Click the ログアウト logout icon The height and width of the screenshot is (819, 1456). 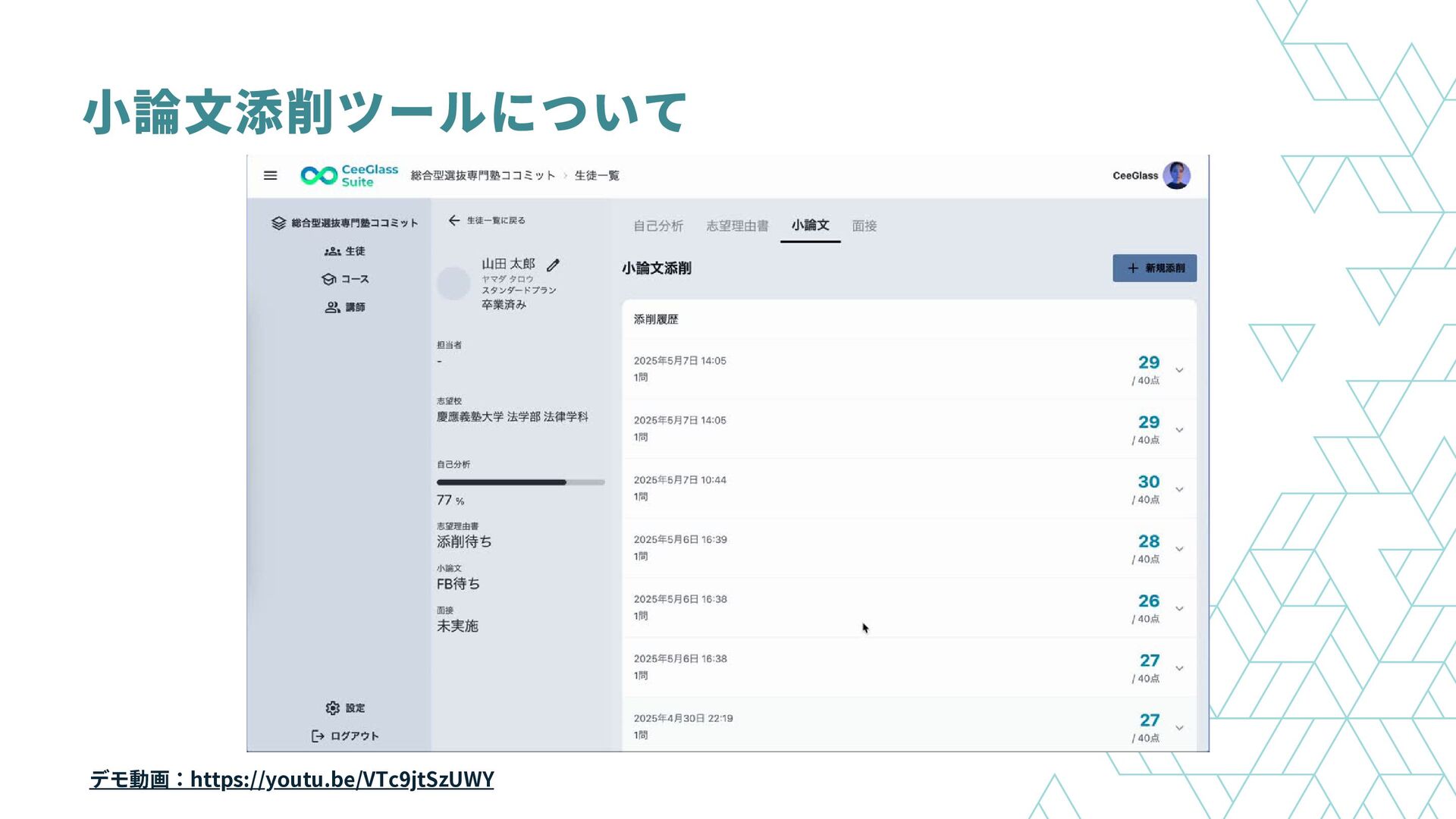[318, 736]
